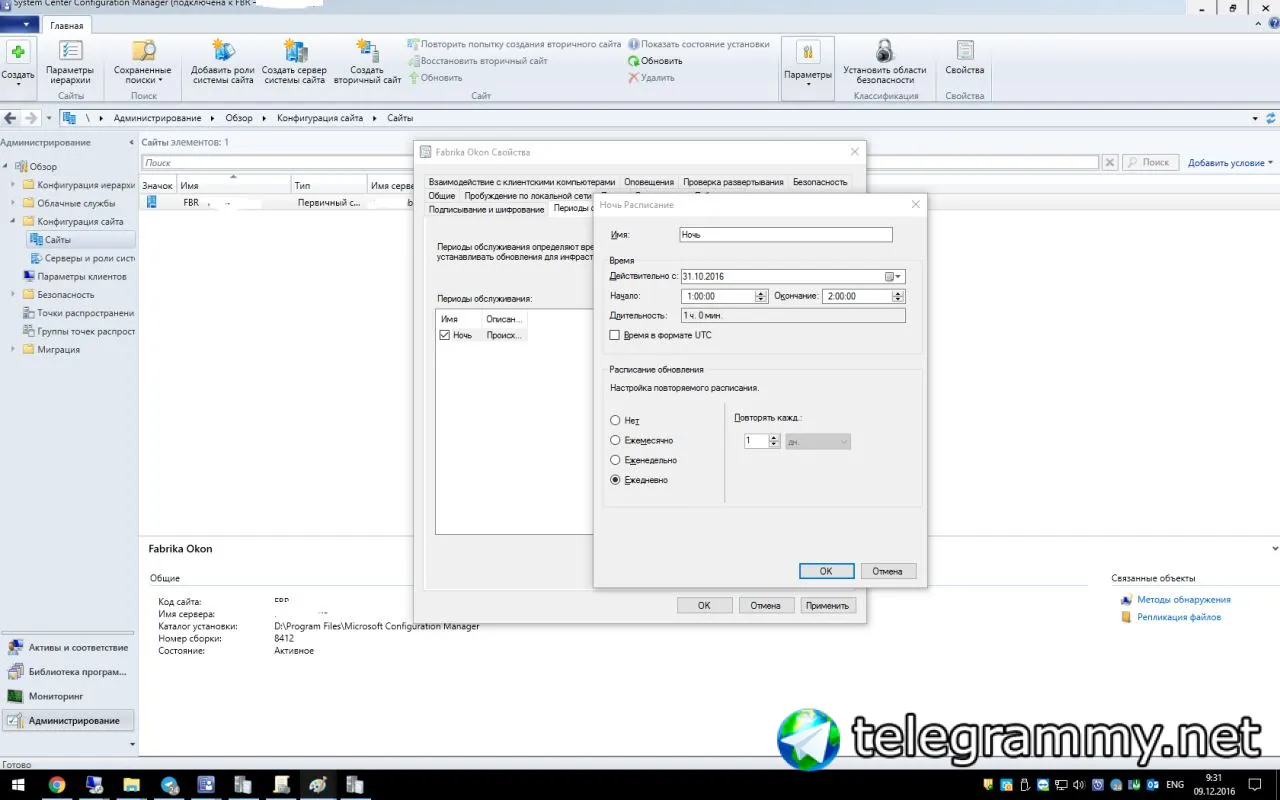
Task: Select Точки распространения tree item
Action: [78, 313]
